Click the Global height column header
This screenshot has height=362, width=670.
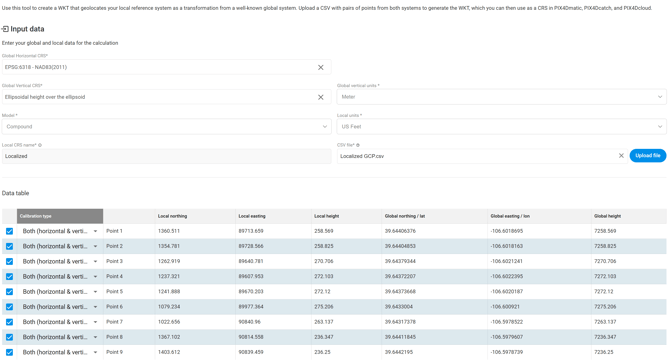629,216
